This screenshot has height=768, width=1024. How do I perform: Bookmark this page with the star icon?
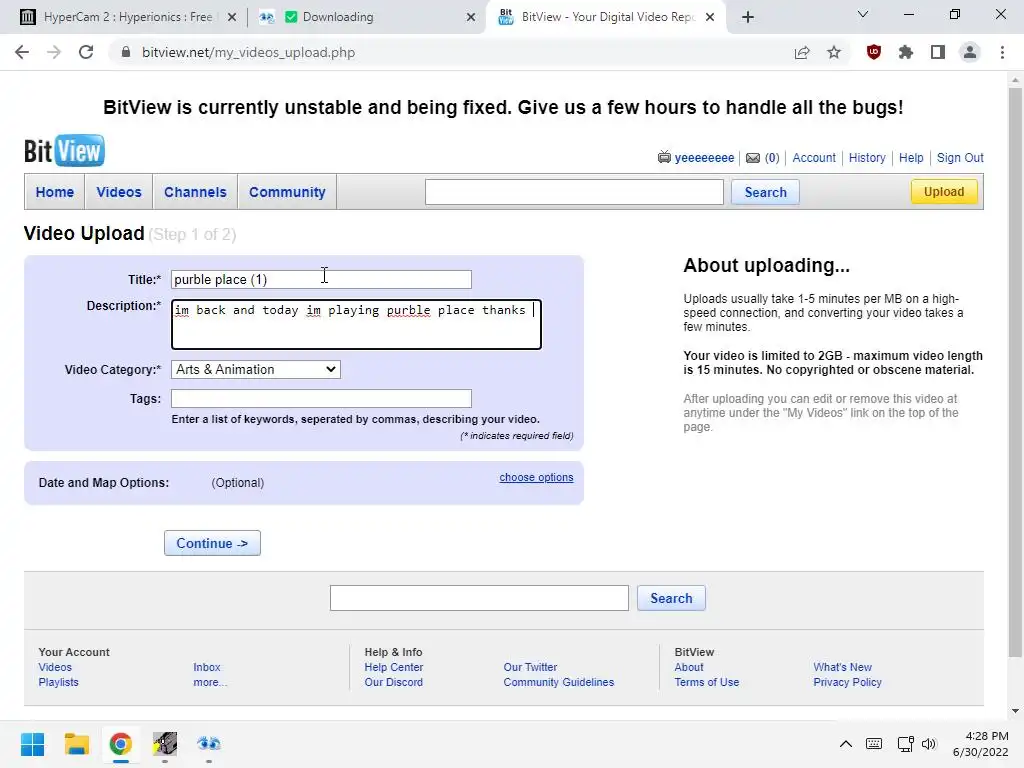click(x=834, y=52)
